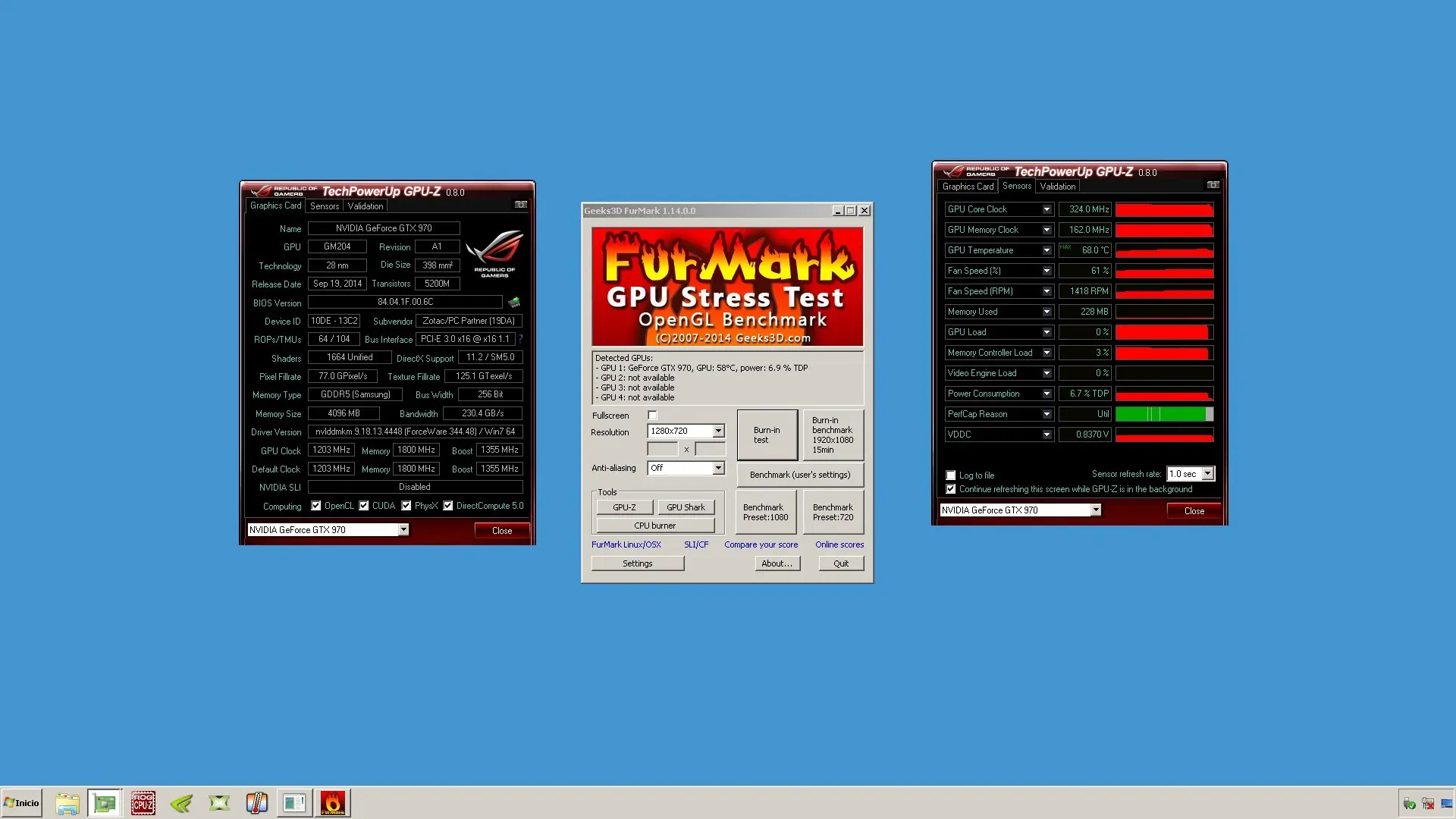Image resolution: width=1456 pixels, height=819 pixels.
Task: Click the GPU-Z graphics card taskbar icon
Action: point(105,803)
